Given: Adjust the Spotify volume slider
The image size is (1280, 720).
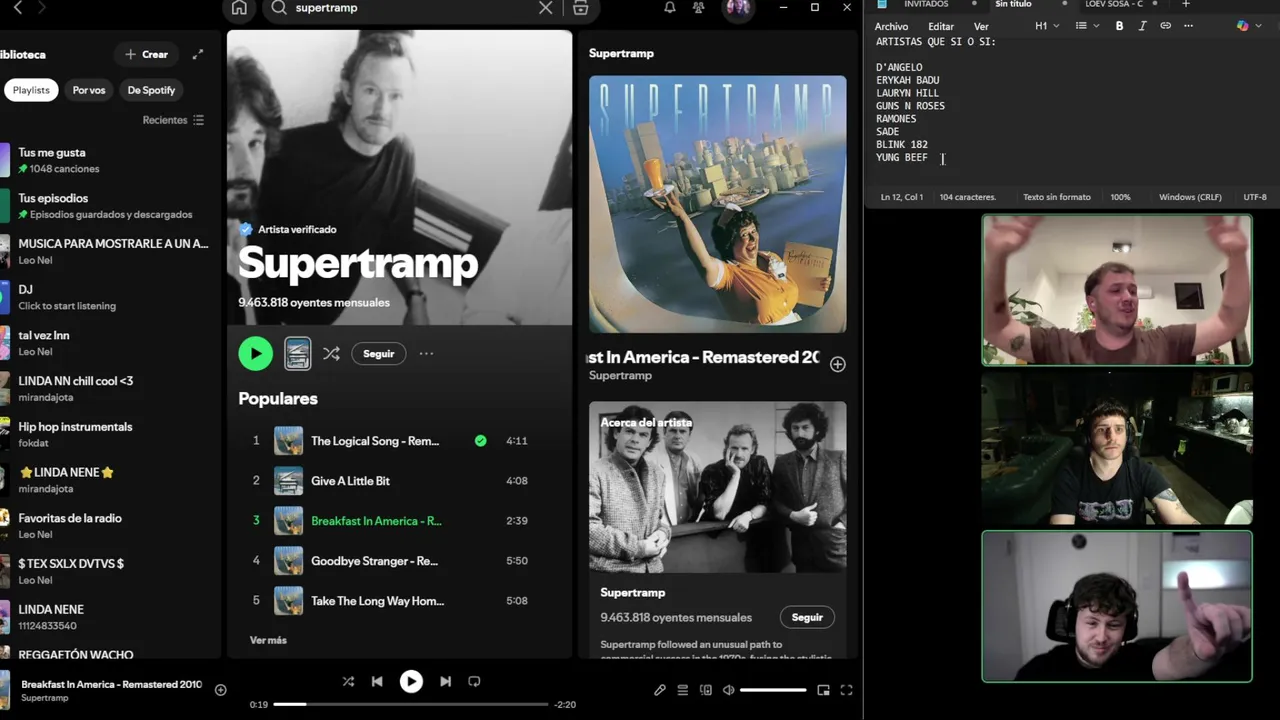Looking at the screenshot, I should [773, 690].
